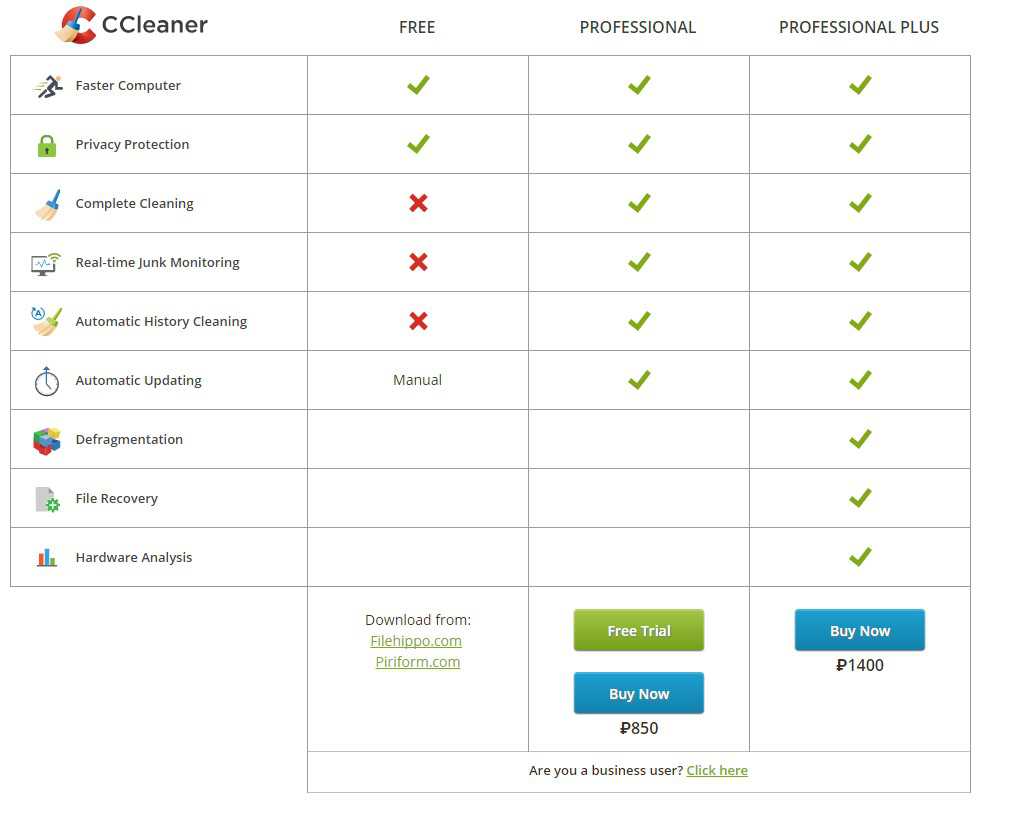Click the Hardware Analysis bar chart icon
The image size is (1016, 814).
point(47,558)
